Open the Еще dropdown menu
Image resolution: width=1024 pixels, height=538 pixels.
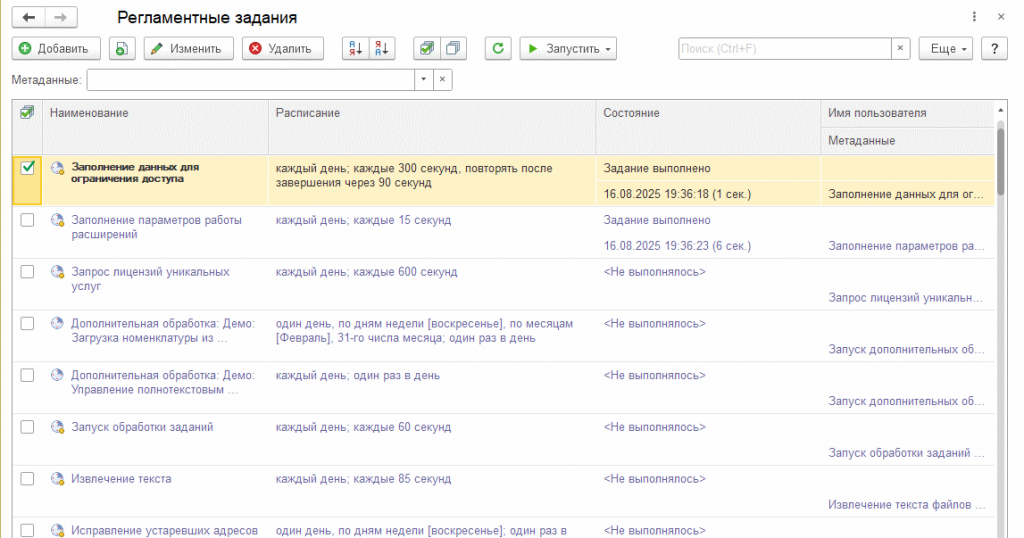946,49
